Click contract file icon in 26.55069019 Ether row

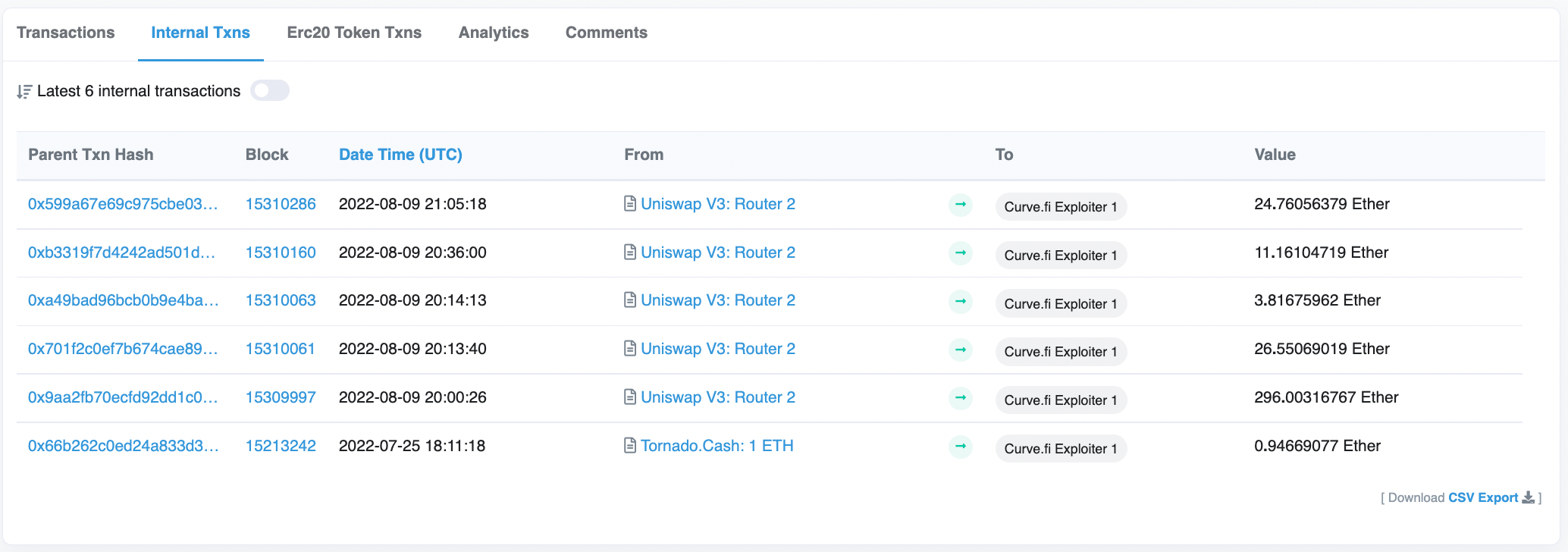point(630,348)
